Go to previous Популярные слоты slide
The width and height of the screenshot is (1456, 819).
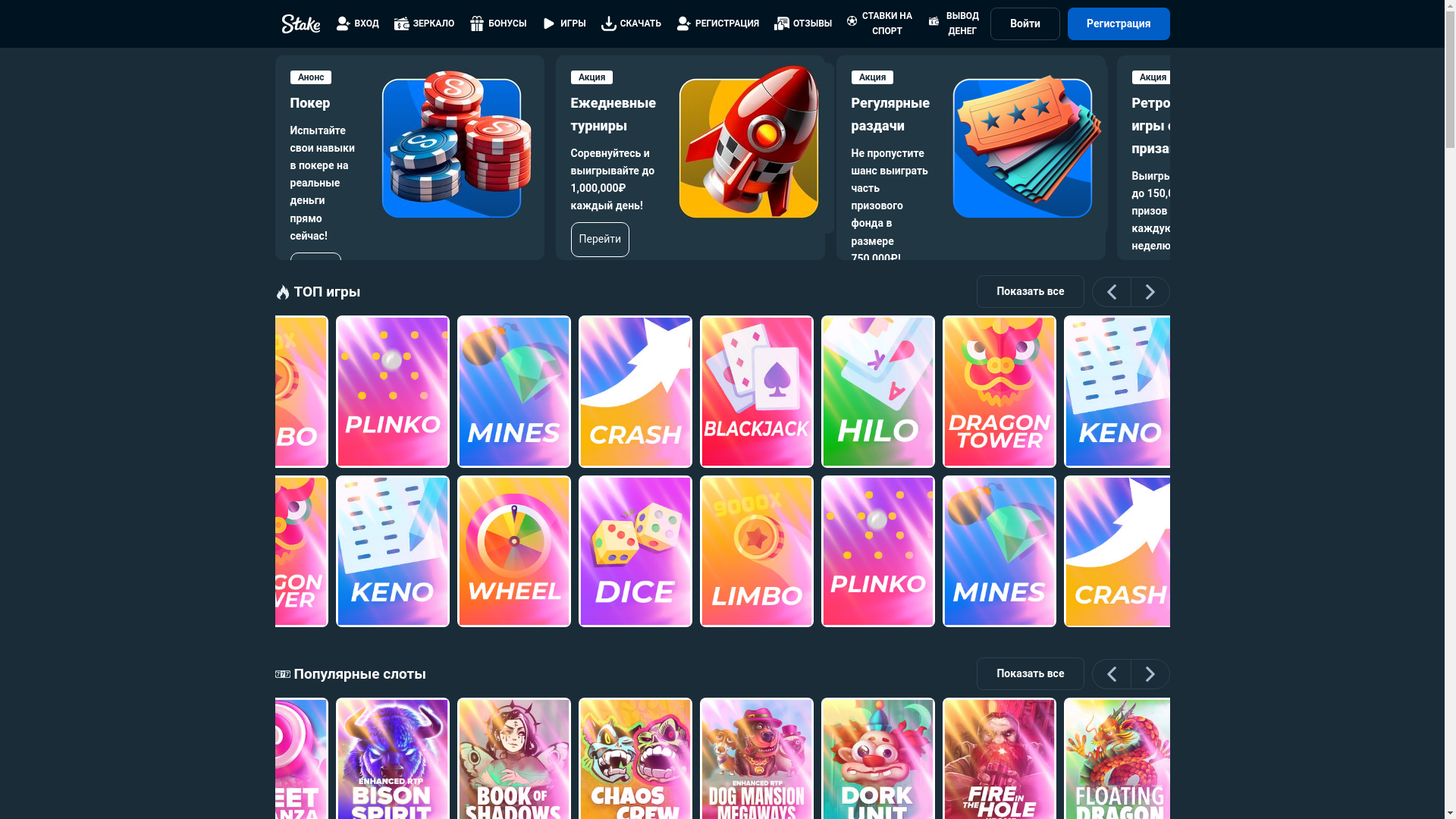coord(1111,673)
